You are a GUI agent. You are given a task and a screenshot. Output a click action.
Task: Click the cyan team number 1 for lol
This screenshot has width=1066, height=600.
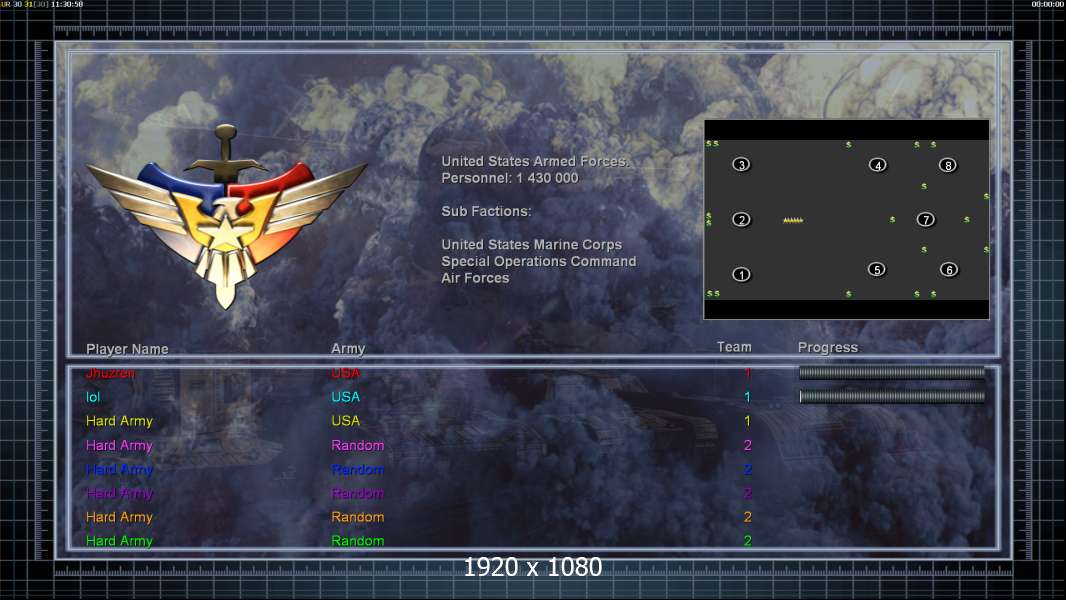(x=747, y=397)
